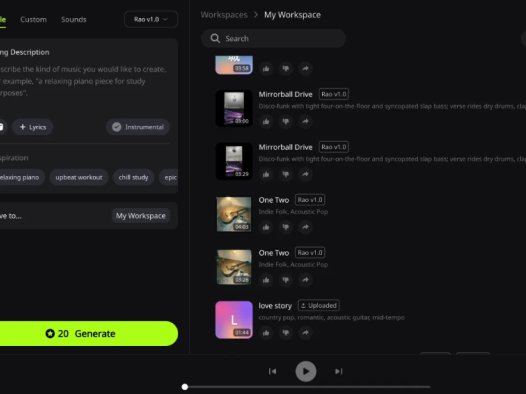526x394 pixels.
Task: Open the love story pink thumbnail
Action: click(x=234, y=320)
